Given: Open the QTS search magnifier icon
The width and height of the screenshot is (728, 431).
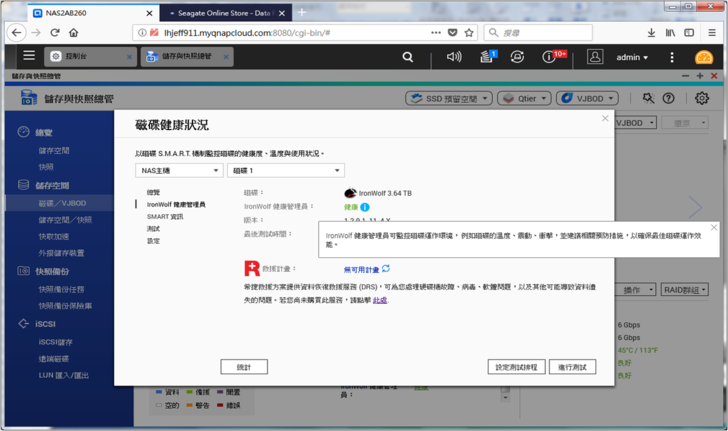Looking at the screenshot, I should coord(407,57).
